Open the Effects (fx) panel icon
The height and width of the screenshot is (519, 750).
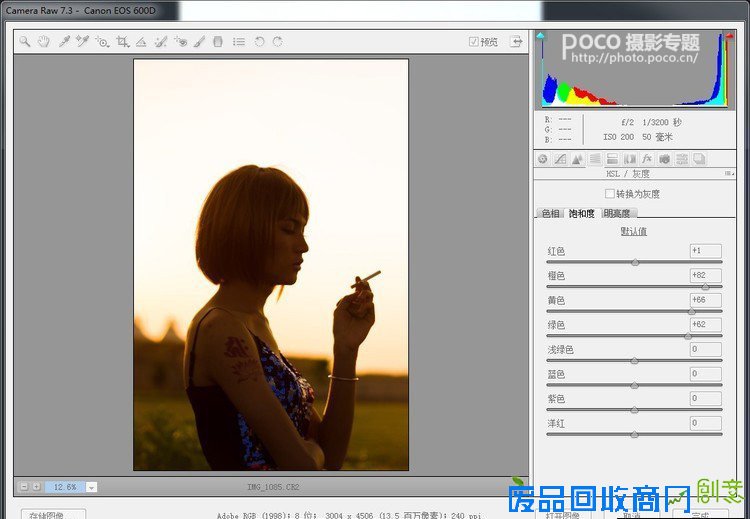click(646, 159)
